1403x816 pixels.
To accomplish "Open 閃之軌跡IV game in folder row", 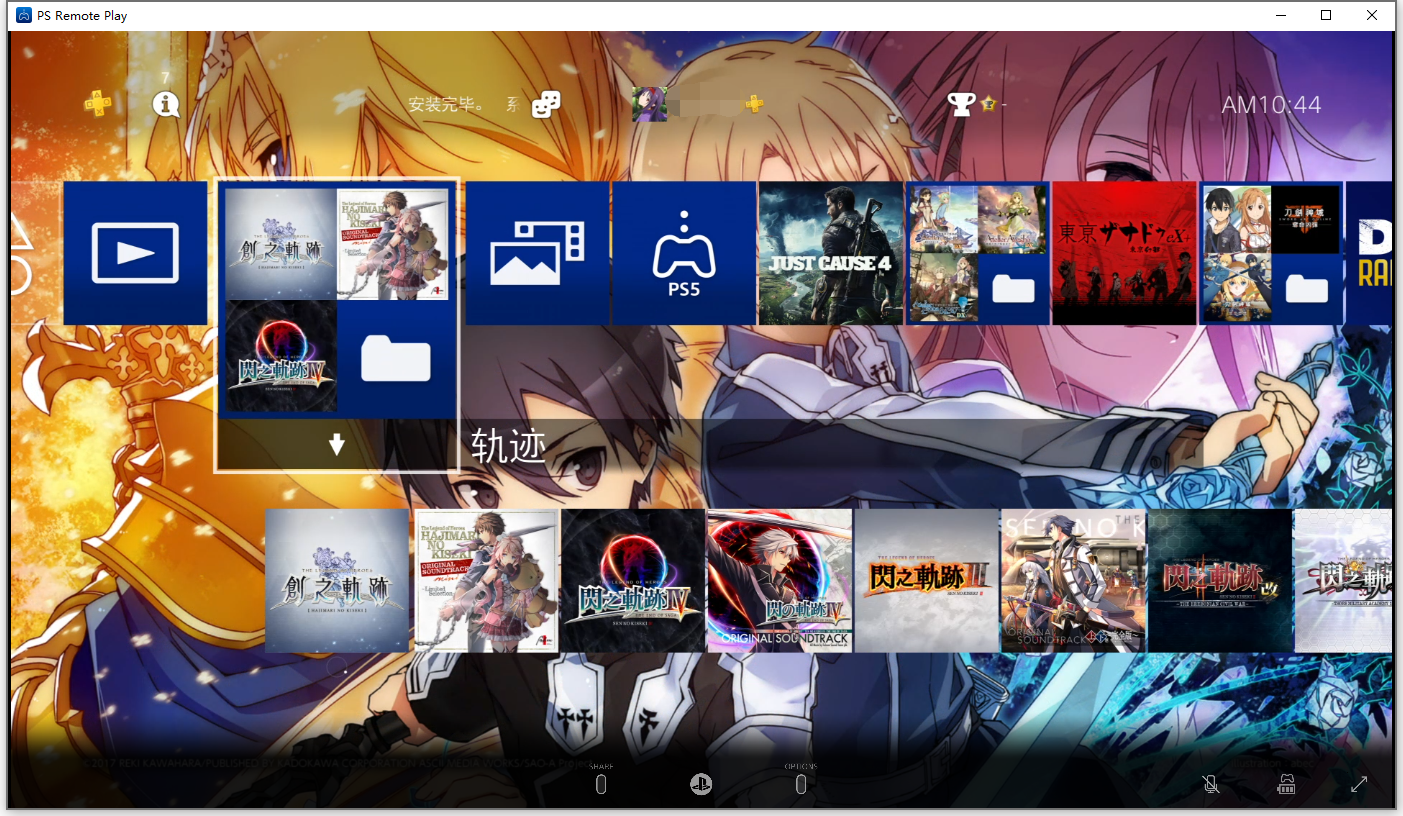I will pos(633,581).
